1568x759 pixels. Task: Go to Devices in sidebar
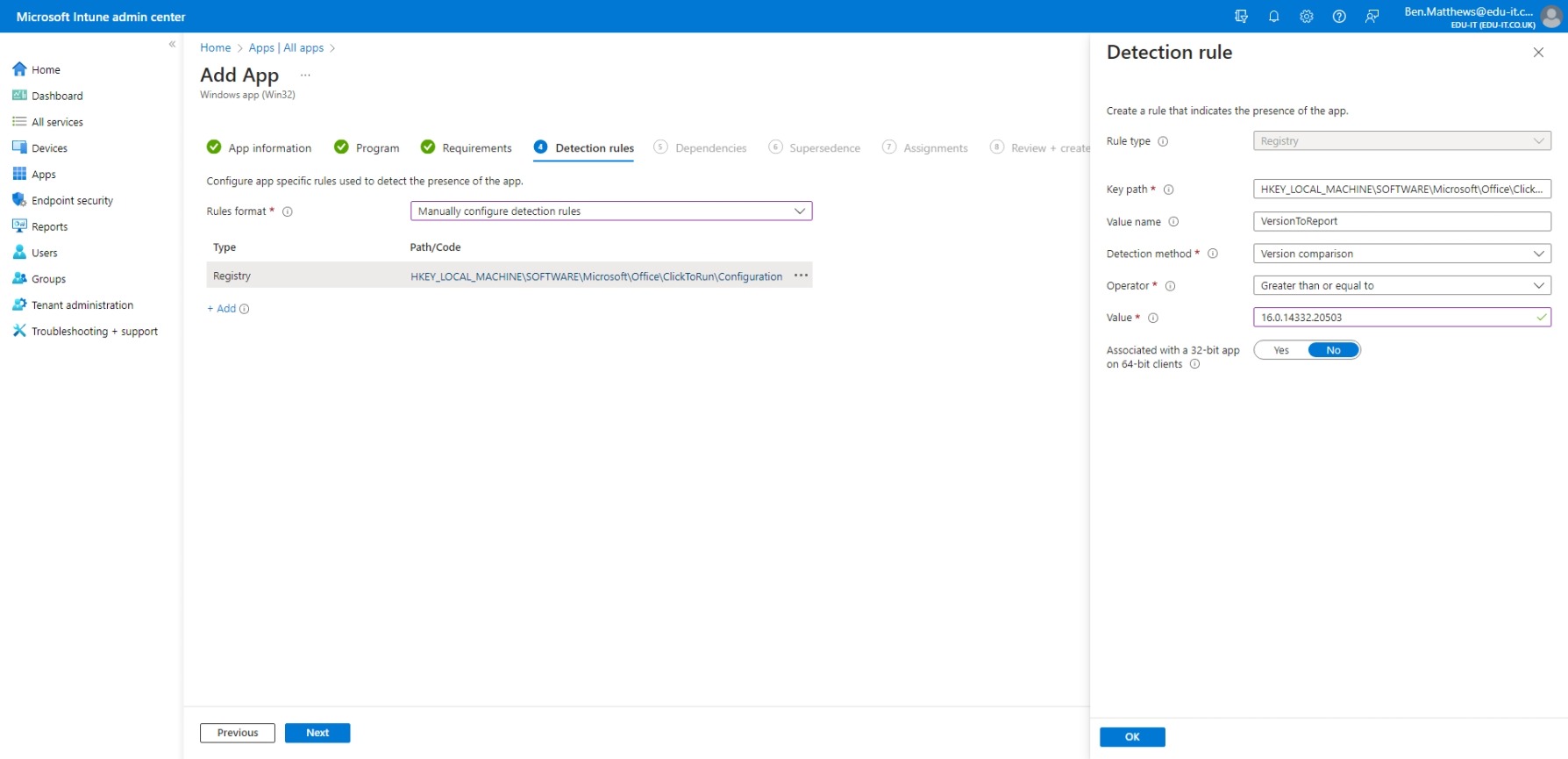pos(49,148)
